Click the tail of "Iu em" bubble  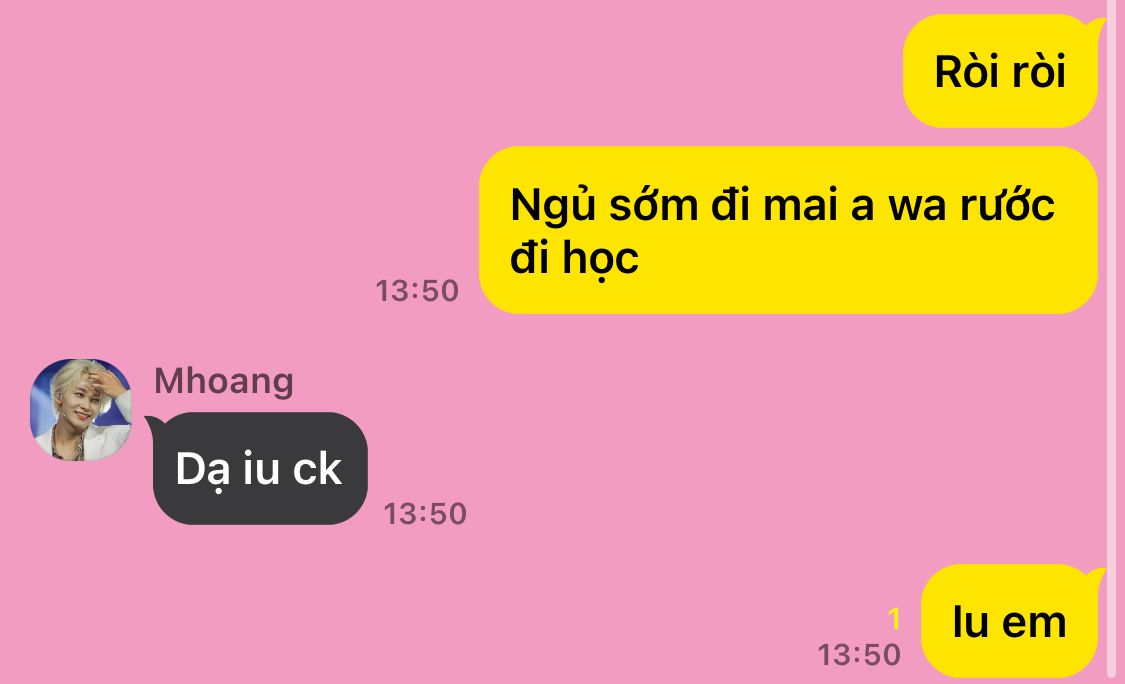1097,576
